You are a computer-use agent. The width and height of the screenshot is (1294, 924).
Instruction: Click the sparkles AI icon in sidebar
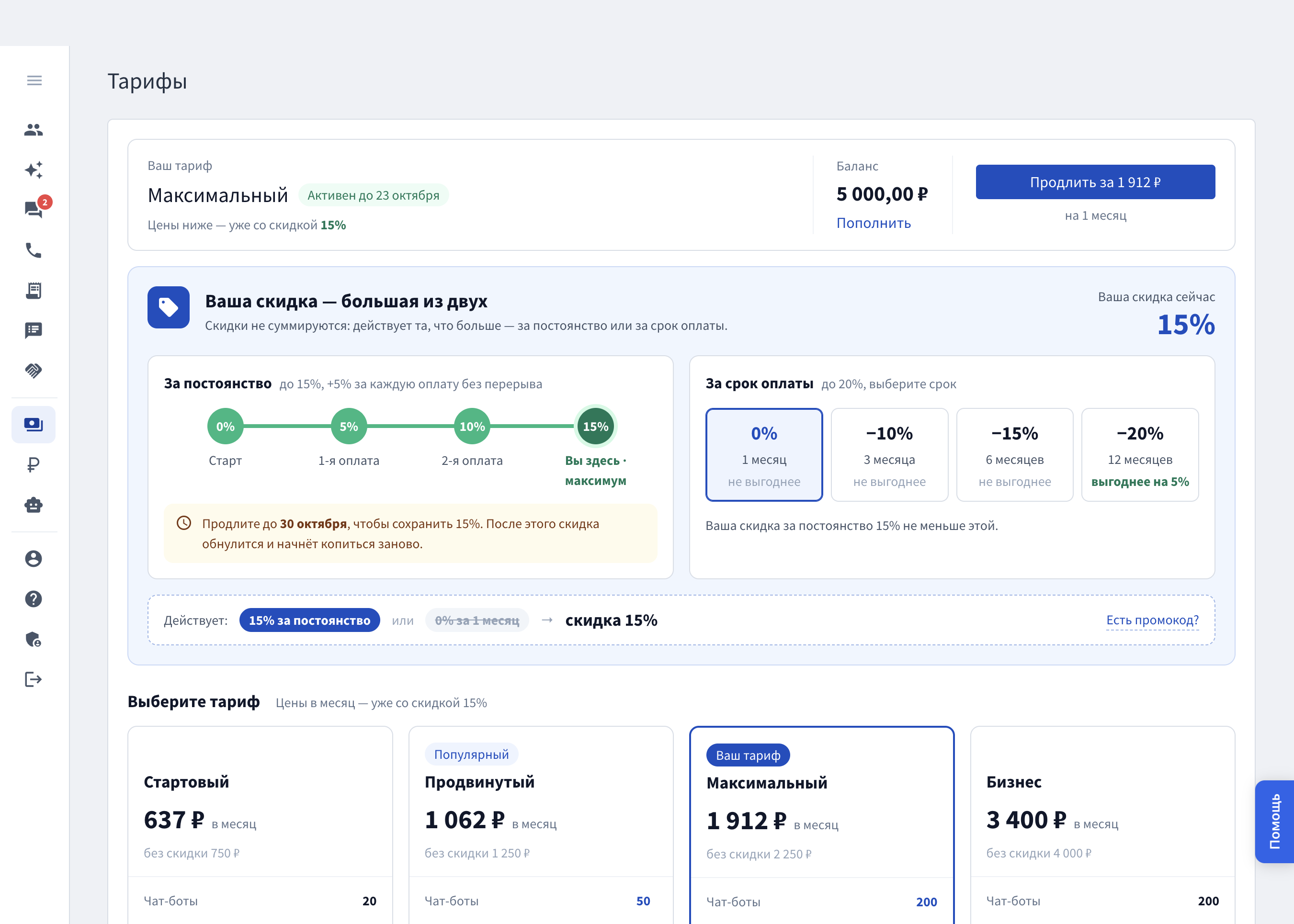(34, 170)
